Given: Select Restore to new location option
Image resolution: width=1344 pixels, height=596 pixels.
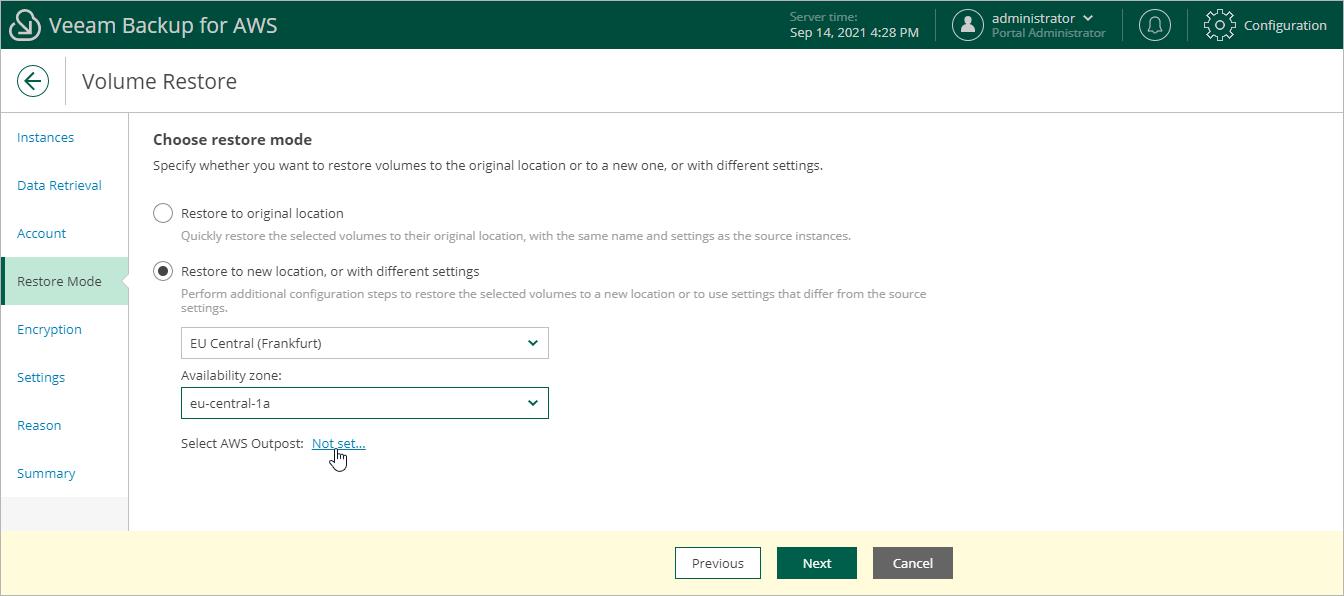Looking at the screenshot, I should coord(161,271).
